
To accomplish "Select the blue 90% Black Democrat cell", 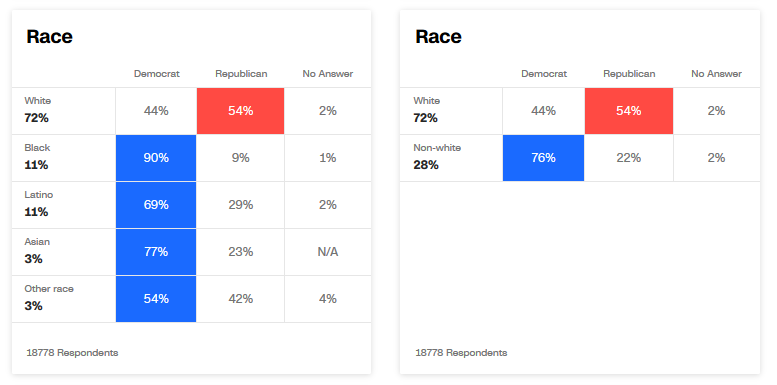I will (156, 158).
